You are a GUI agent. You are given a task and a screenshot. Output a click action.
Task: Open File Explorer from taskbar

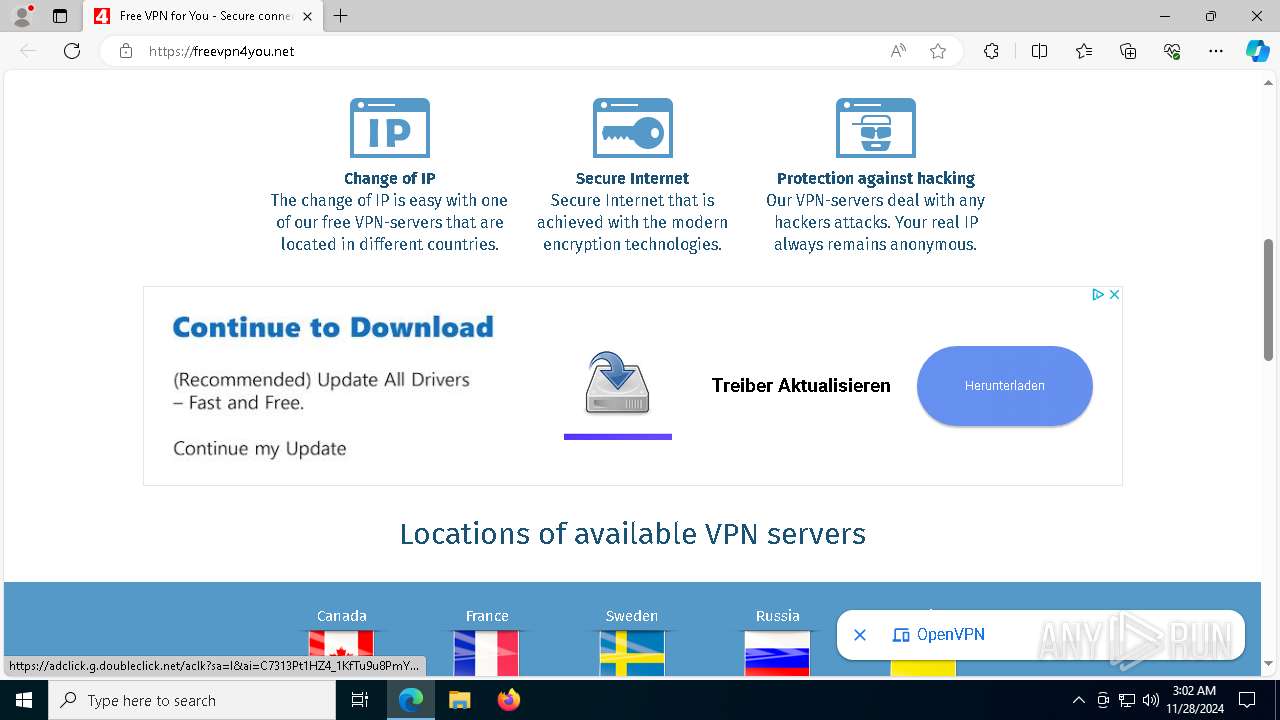click(459, 700)
